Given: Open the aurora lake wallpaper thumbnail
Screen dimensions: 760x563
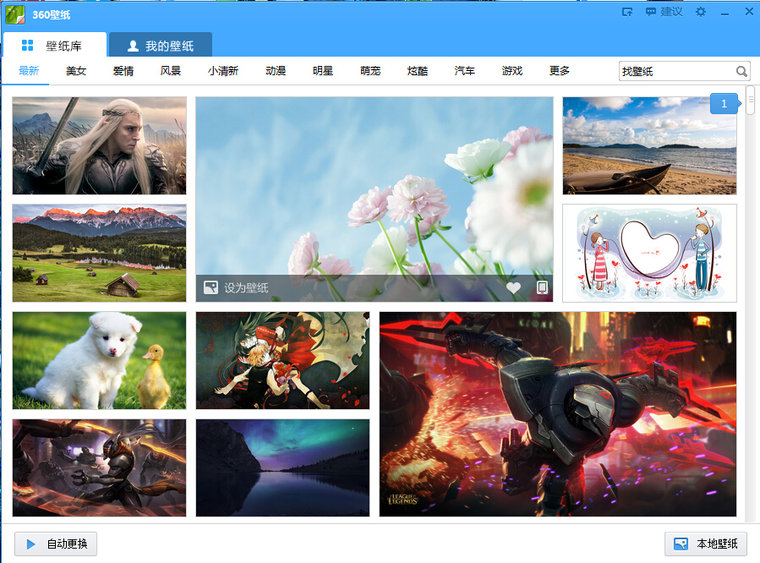Looking at the screenshot, I should (283, 468).
